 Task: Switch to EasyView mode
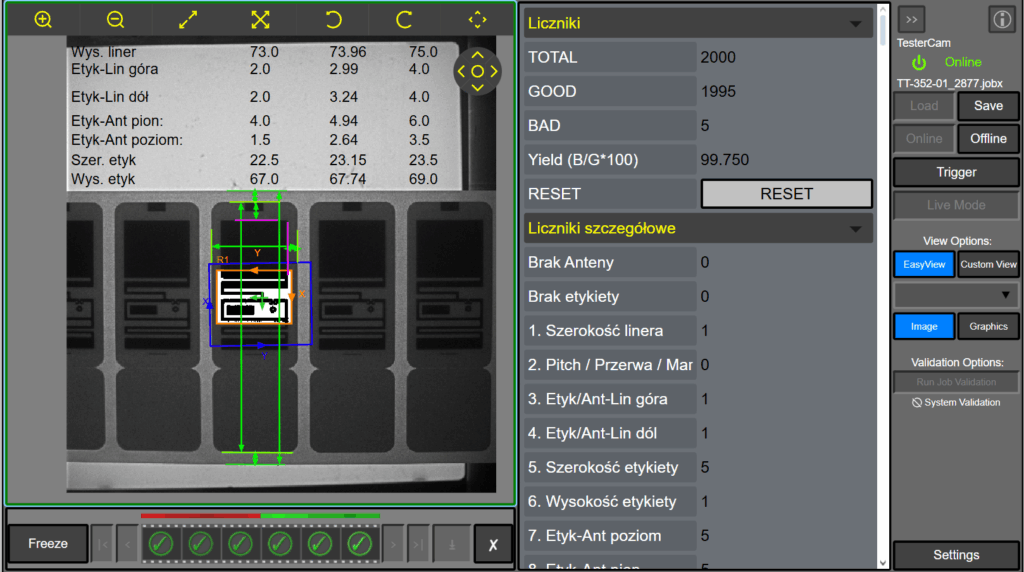click(x=924, y=264)
